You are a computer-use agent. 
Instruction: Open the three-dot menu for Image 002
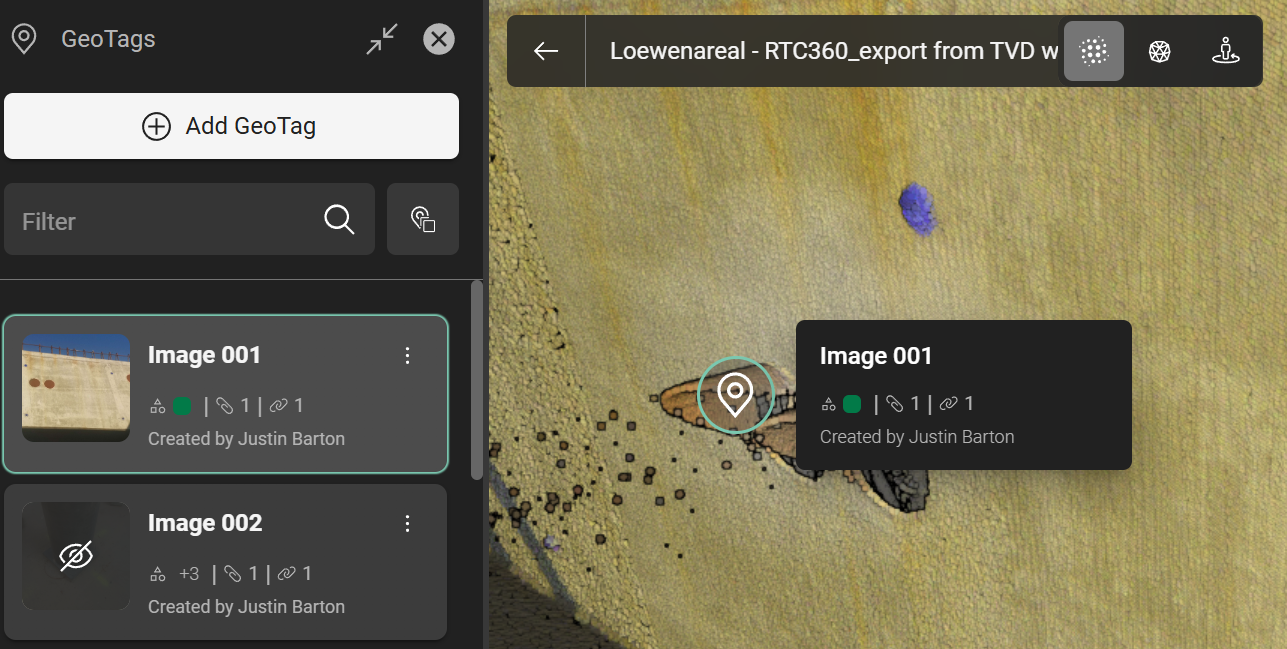tap(407, 524)
